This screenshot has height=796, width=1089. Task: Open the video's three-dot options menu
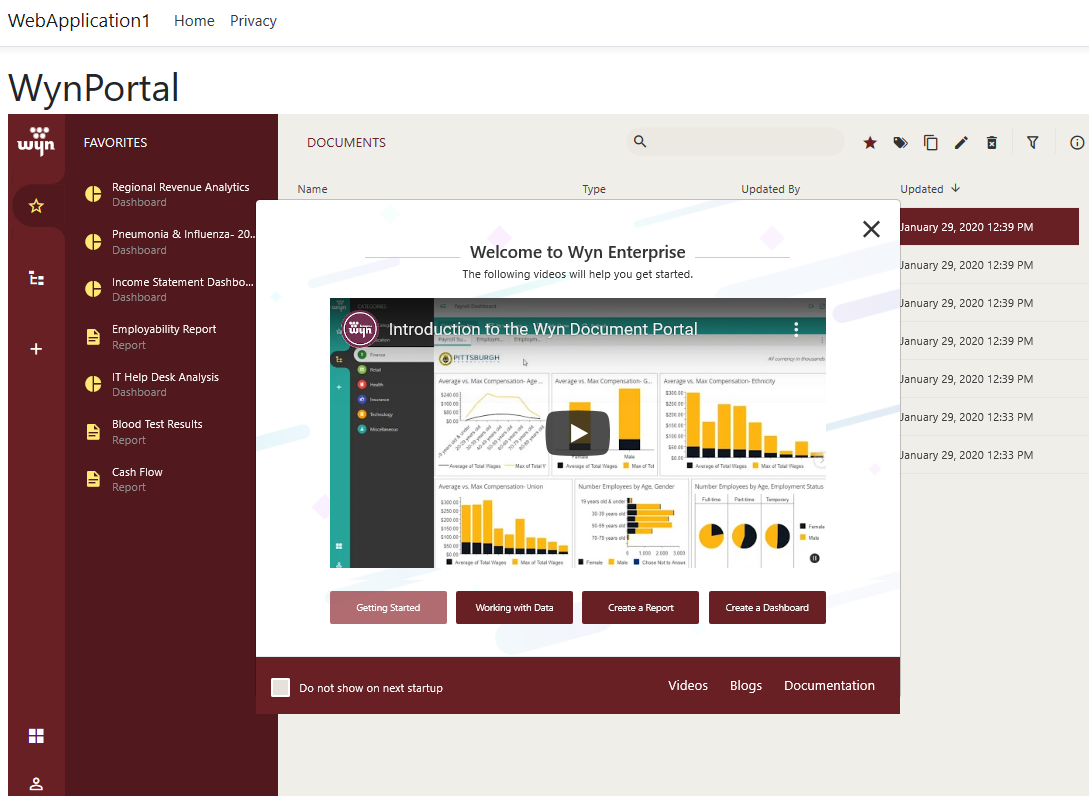(x=797, y=328)
